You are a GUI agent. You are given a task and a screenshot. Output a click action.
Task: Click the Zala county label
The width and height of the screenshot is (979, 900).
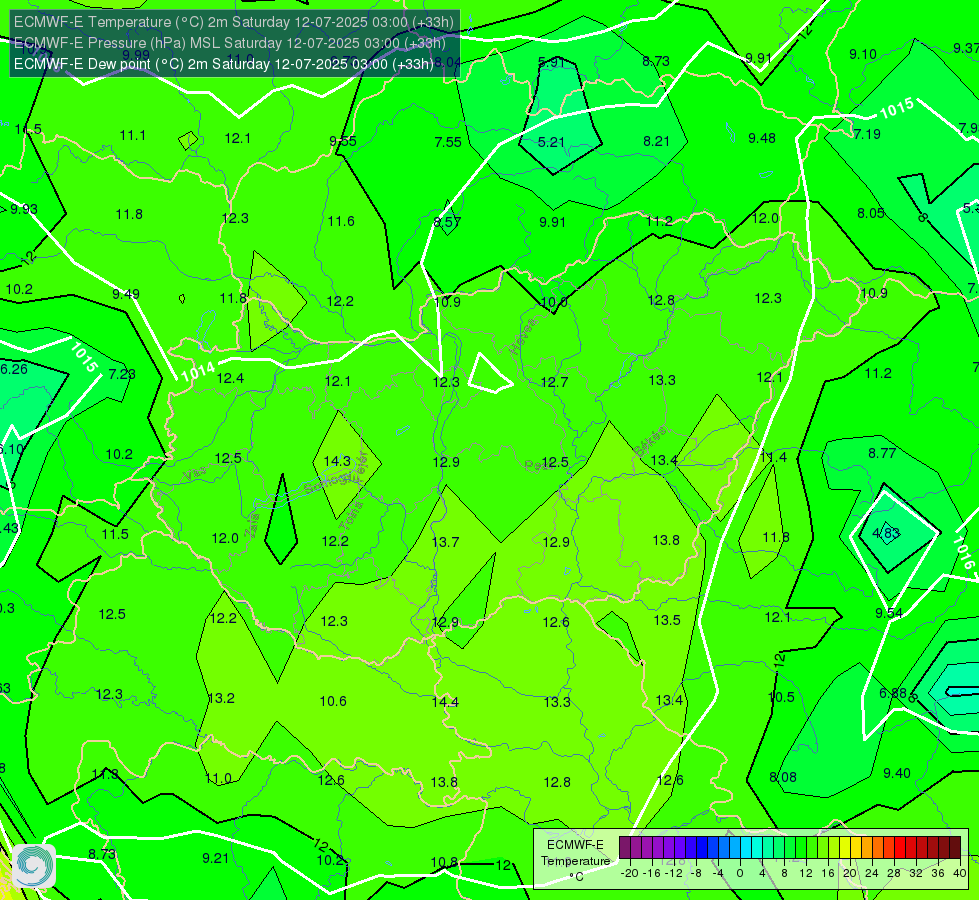point(252,526)
